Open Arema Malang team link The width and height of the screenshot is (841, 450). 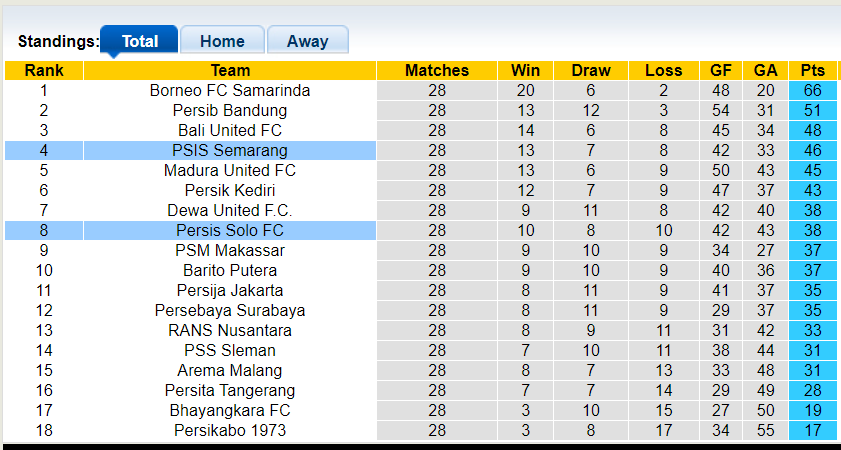coord(230,370)
